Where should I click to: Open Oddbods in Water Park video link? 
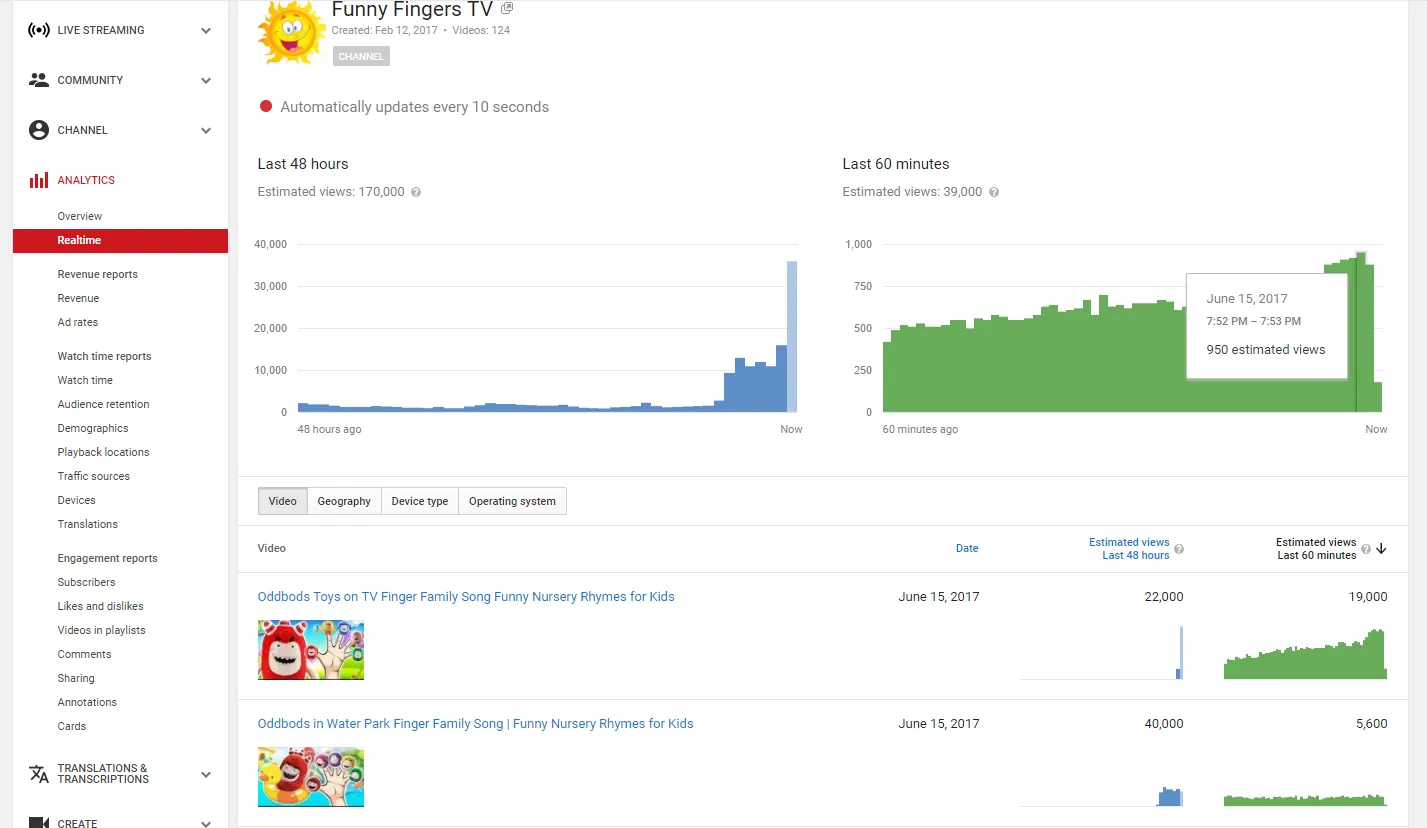476,724
